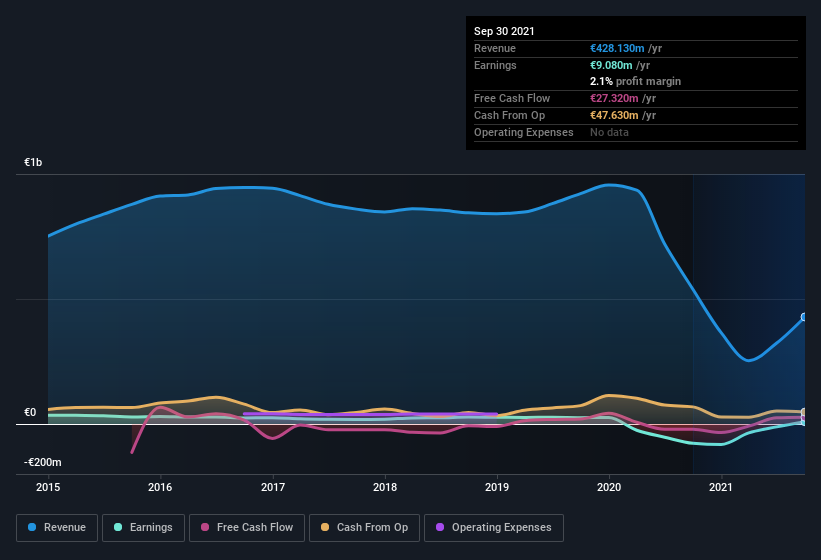Click the Cash From Op end point marker

(x=804, y=412)
